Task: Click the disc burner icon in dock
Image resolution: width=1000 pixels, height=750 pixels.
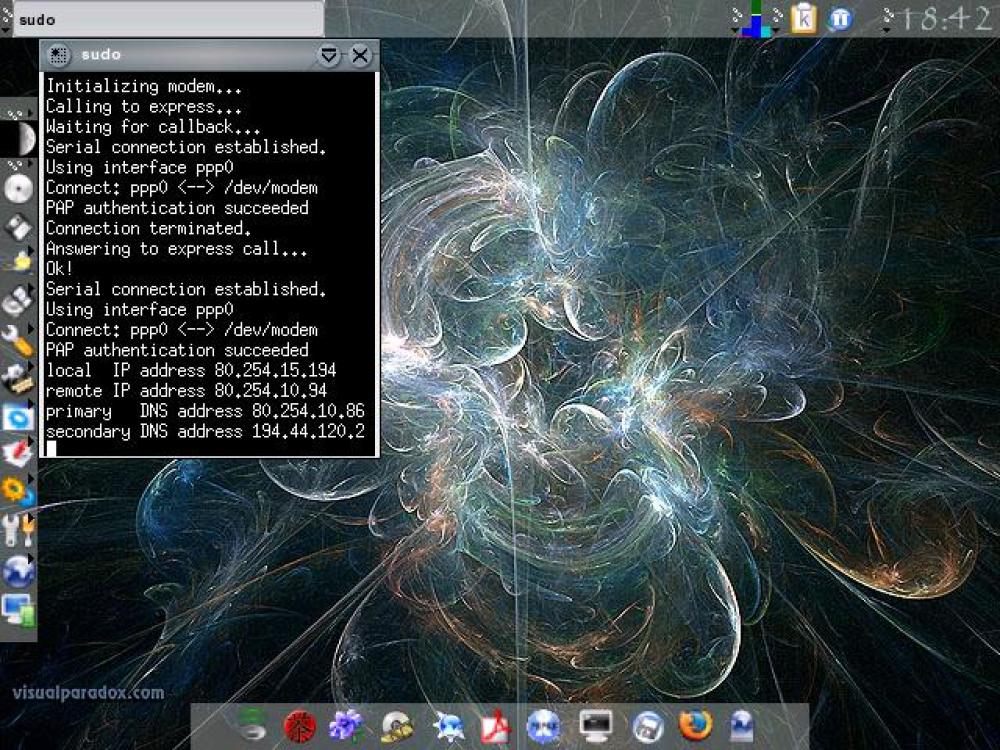Action: (397, 726)
